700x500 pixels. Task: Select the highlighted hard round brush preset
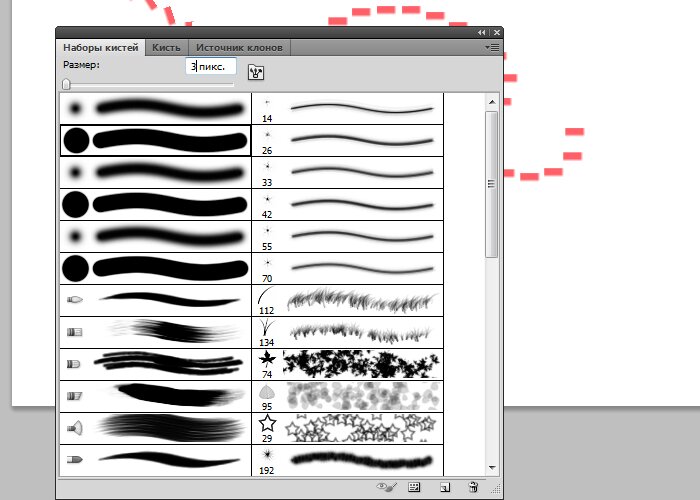[155, 140]
